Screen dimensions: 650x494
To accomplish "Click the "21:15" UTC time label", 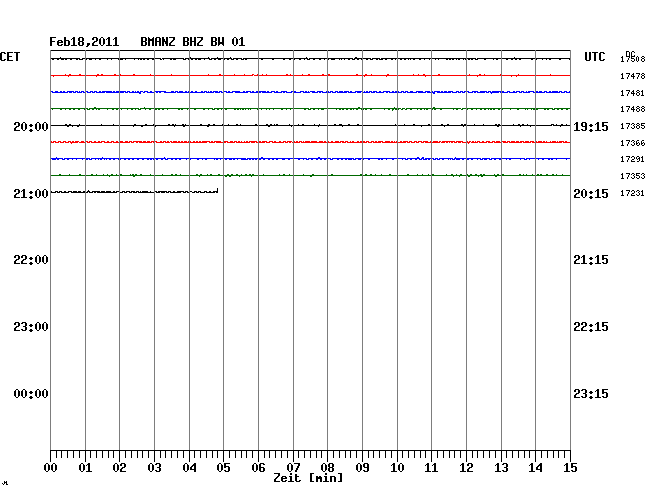I will [x=591, y=260].
